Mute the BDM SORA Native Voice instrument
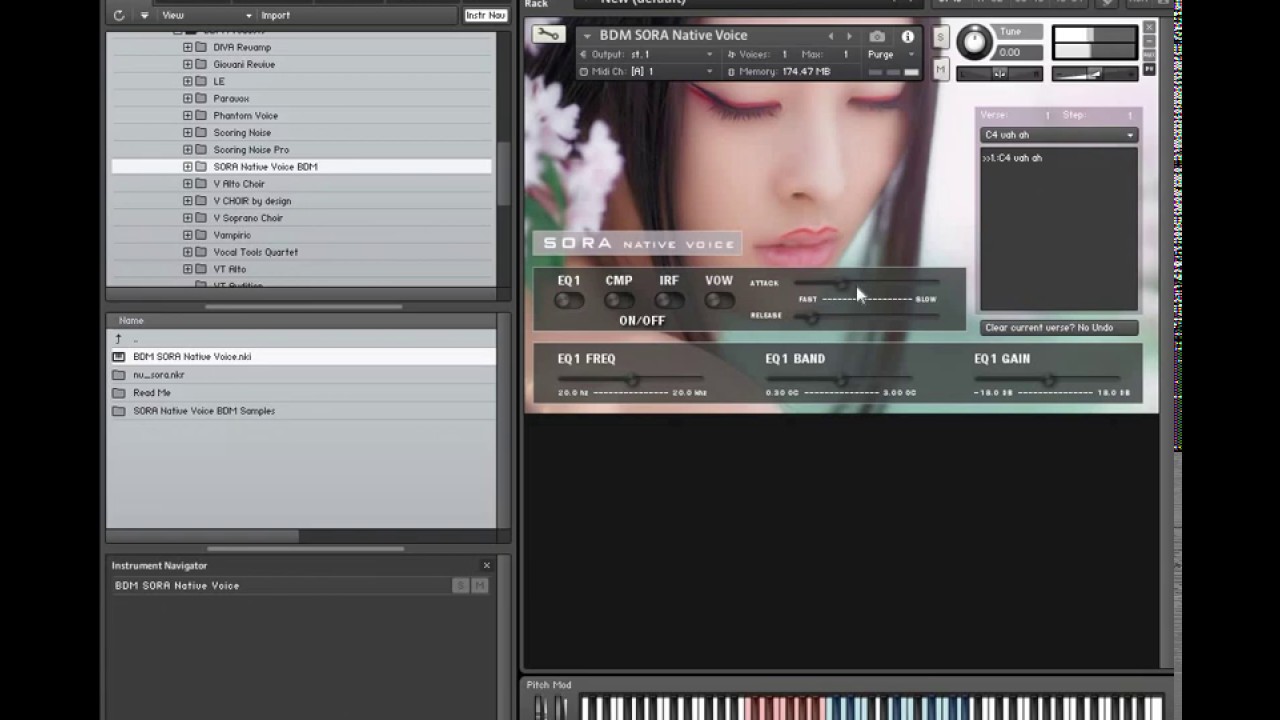1280x720 pixels. pos(940,68)
